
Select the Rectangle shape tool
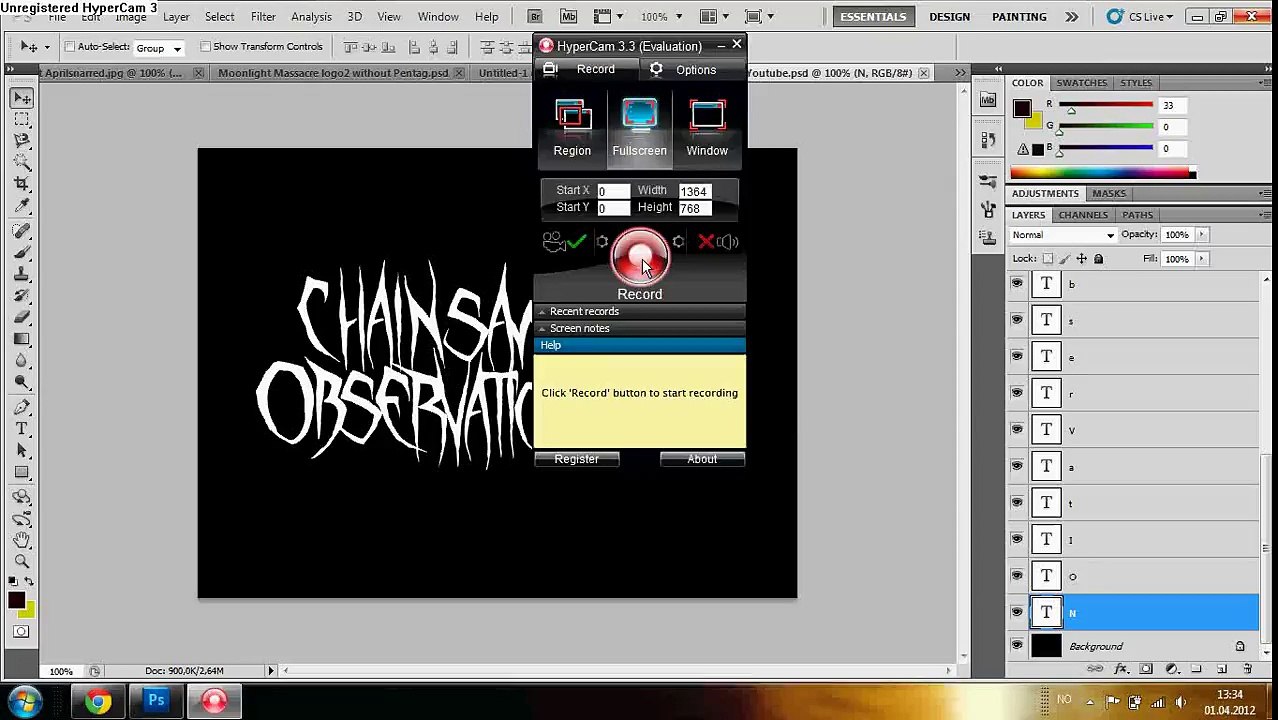(22, 472)
